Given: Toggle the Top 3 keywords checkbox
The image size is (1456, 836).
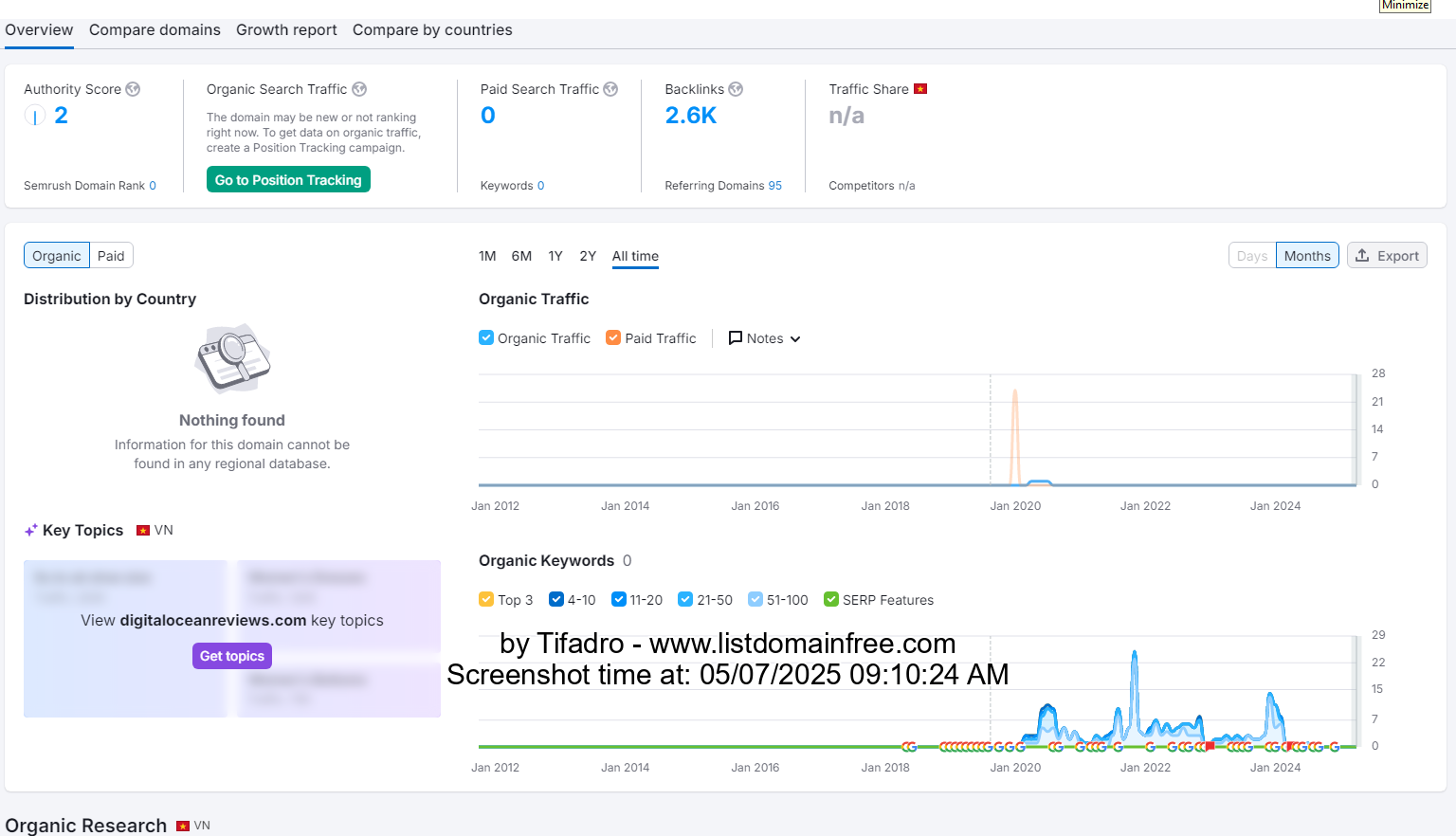Looking at the screenshot, I should [x=486, y=599].
